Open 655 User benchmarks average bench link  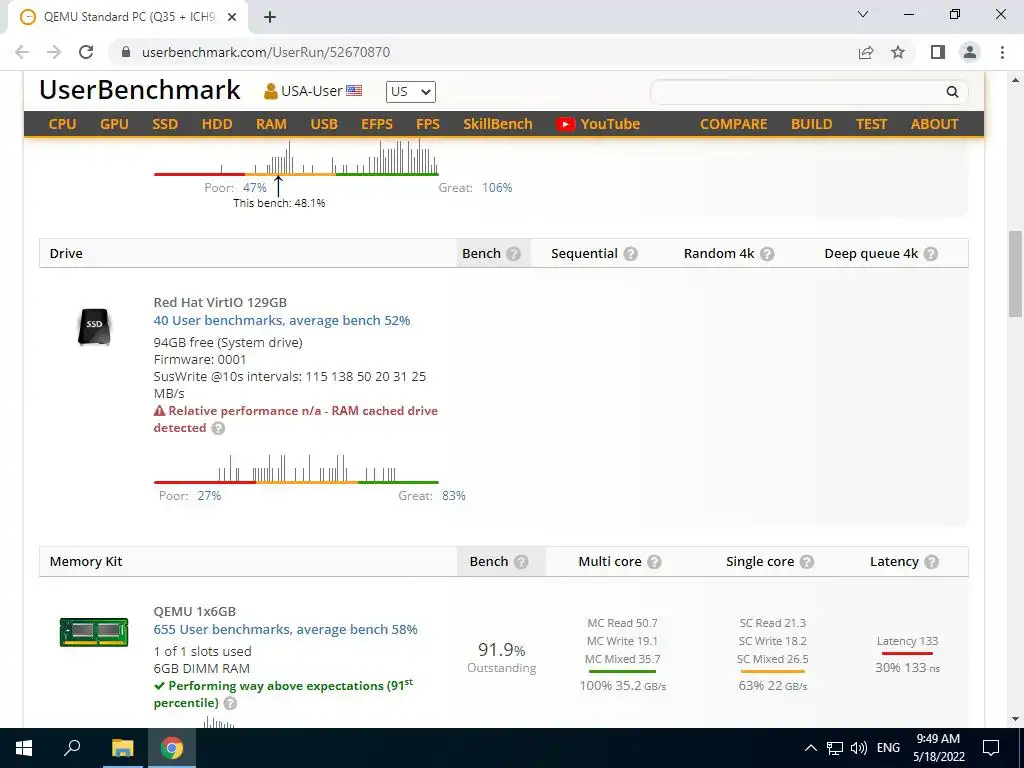coord(285,630)
